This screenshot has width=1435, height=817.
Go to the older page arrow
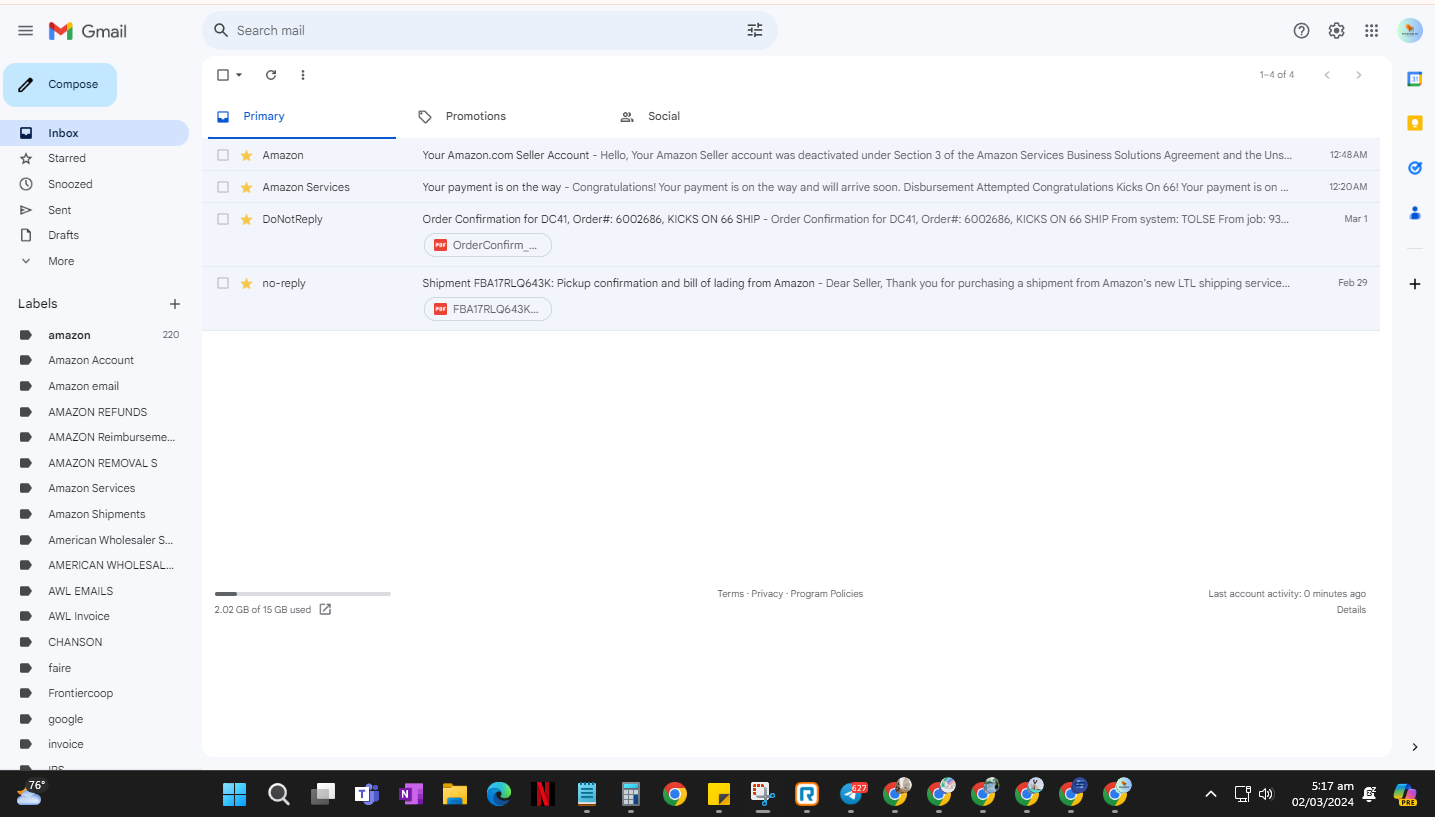click(1358, 75)
